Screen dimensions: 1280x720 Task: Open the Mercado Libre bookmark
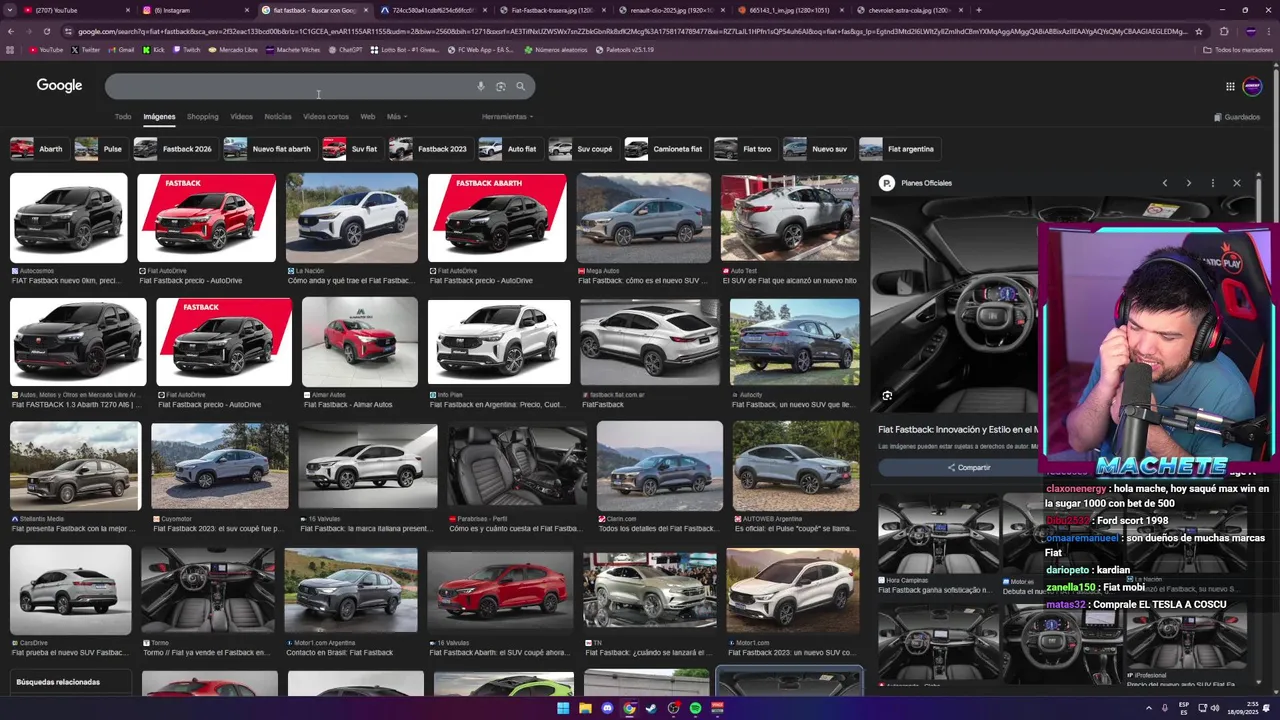233,49
